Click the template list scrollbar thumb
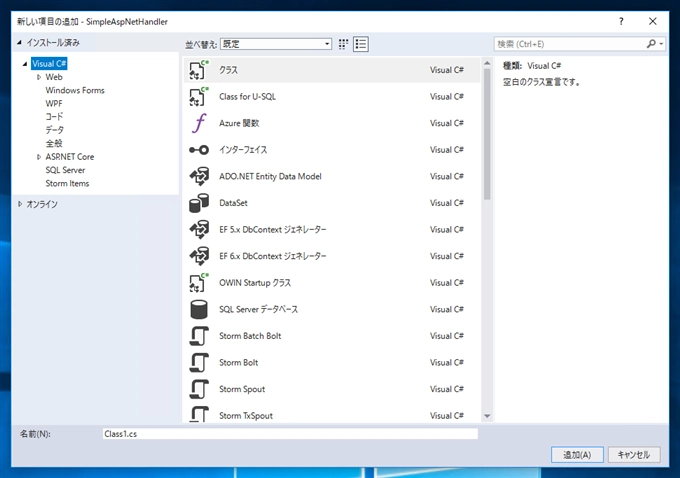The height and width of the screenshot is (478, 680). pos(487,134)
